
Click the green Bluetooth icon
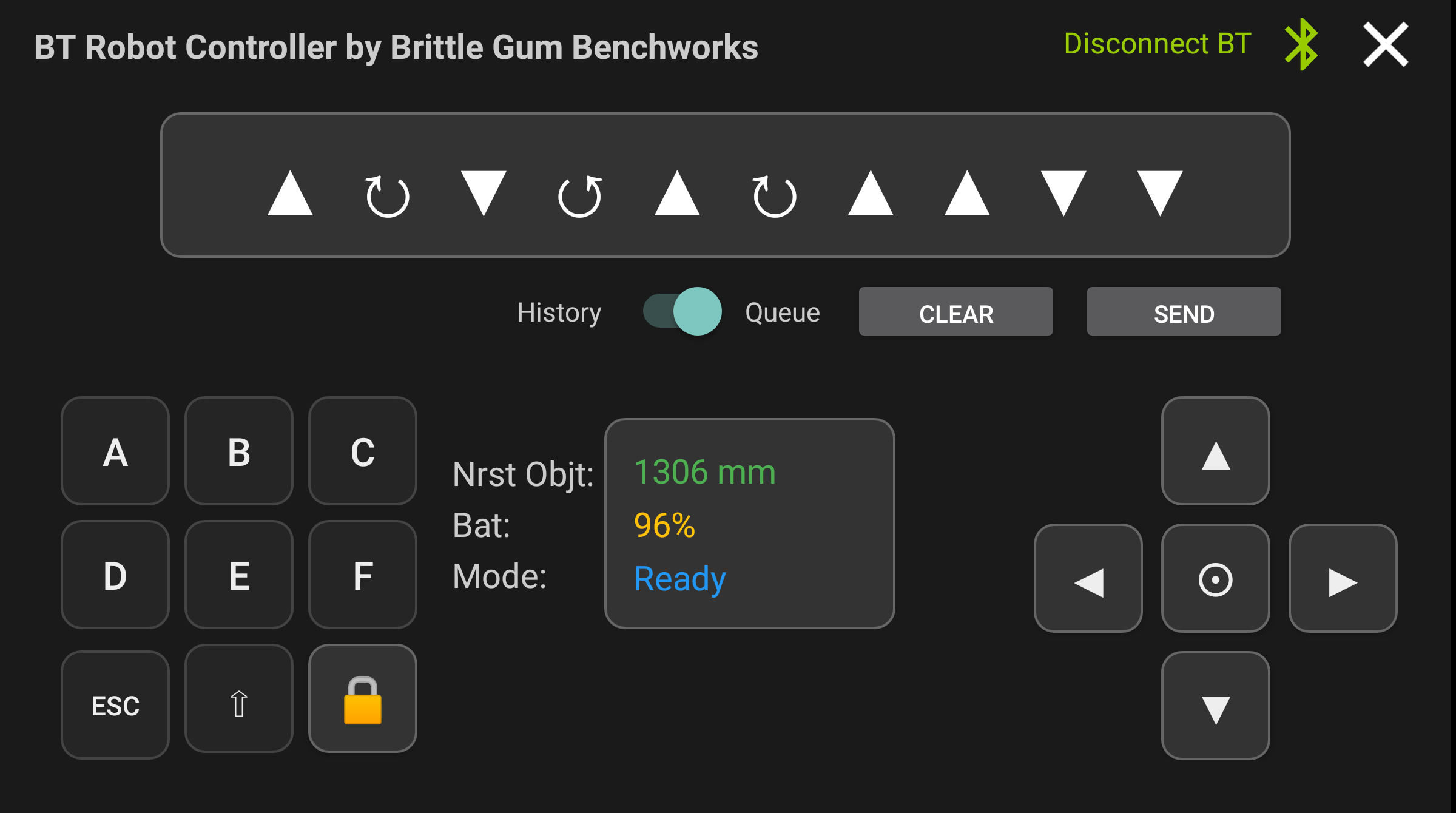pos(1301,44)
